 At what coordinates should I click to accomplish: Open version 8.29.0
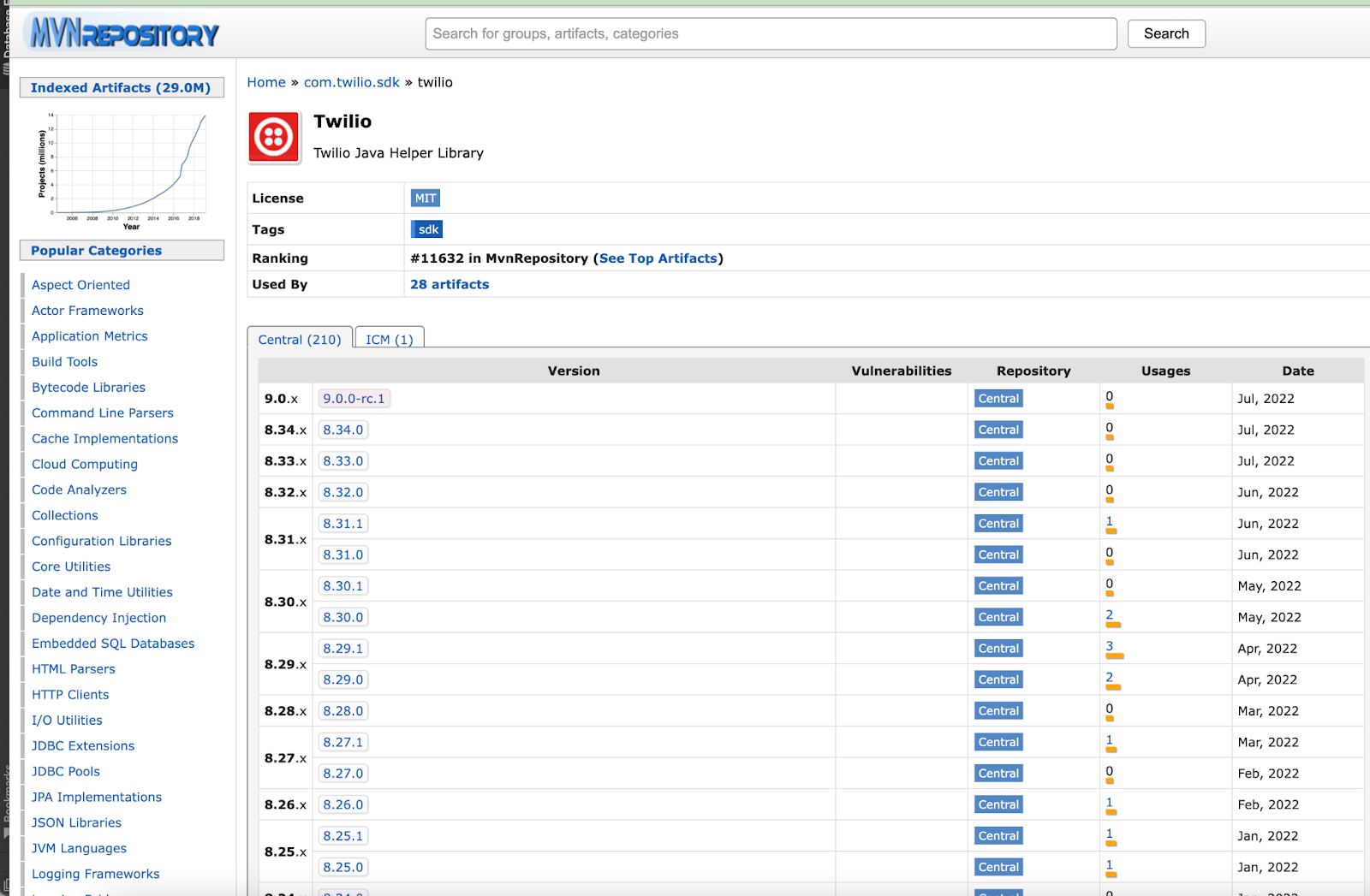pos(343,679)
